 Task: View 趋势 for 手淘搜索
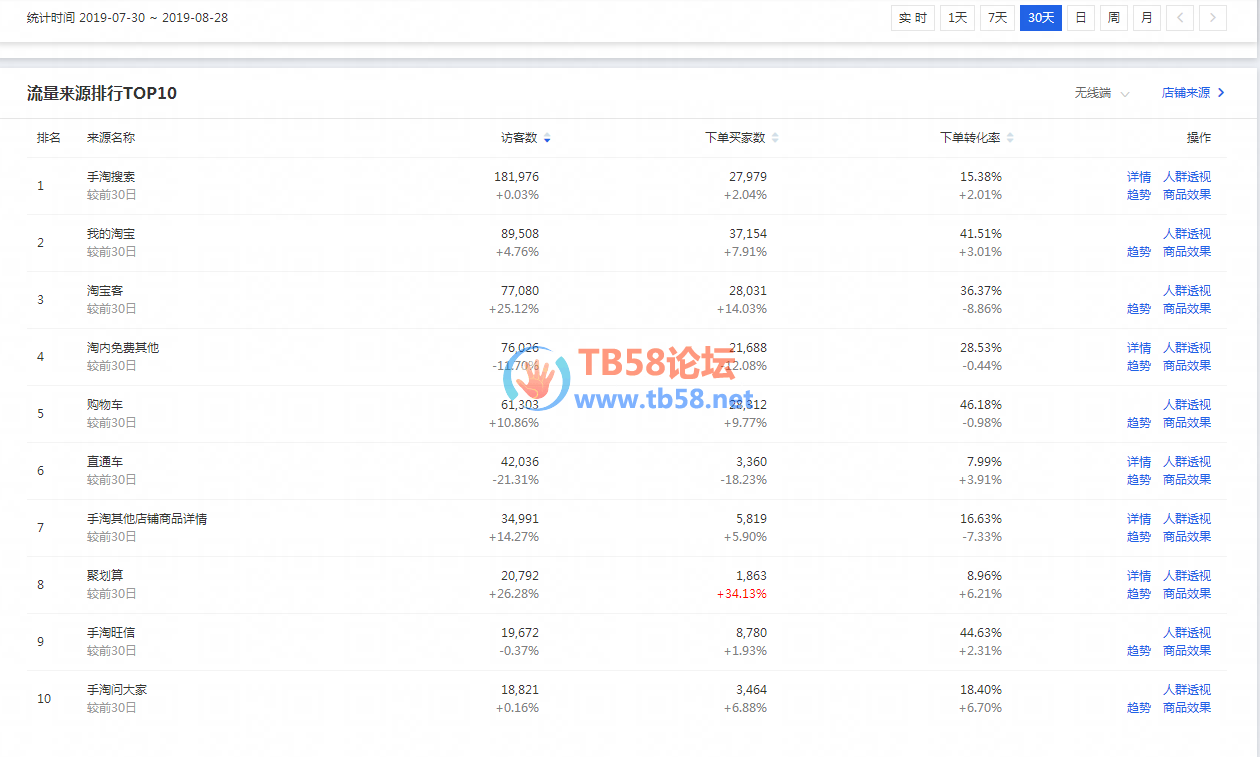(1139, 195)
